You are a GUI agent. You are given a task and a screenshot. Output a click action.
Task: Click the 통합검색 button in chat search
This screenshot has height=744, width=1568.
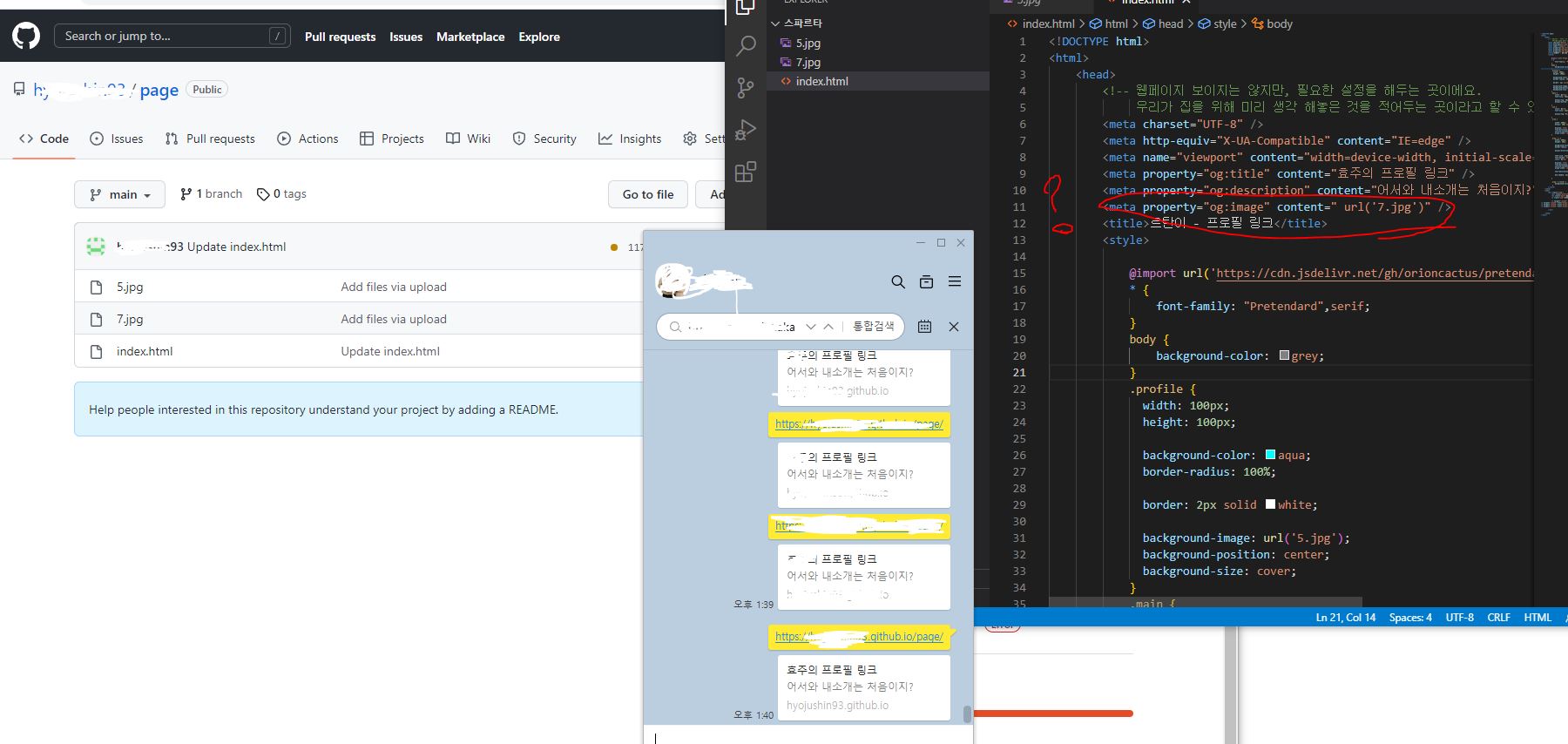(x=873, y=327)
